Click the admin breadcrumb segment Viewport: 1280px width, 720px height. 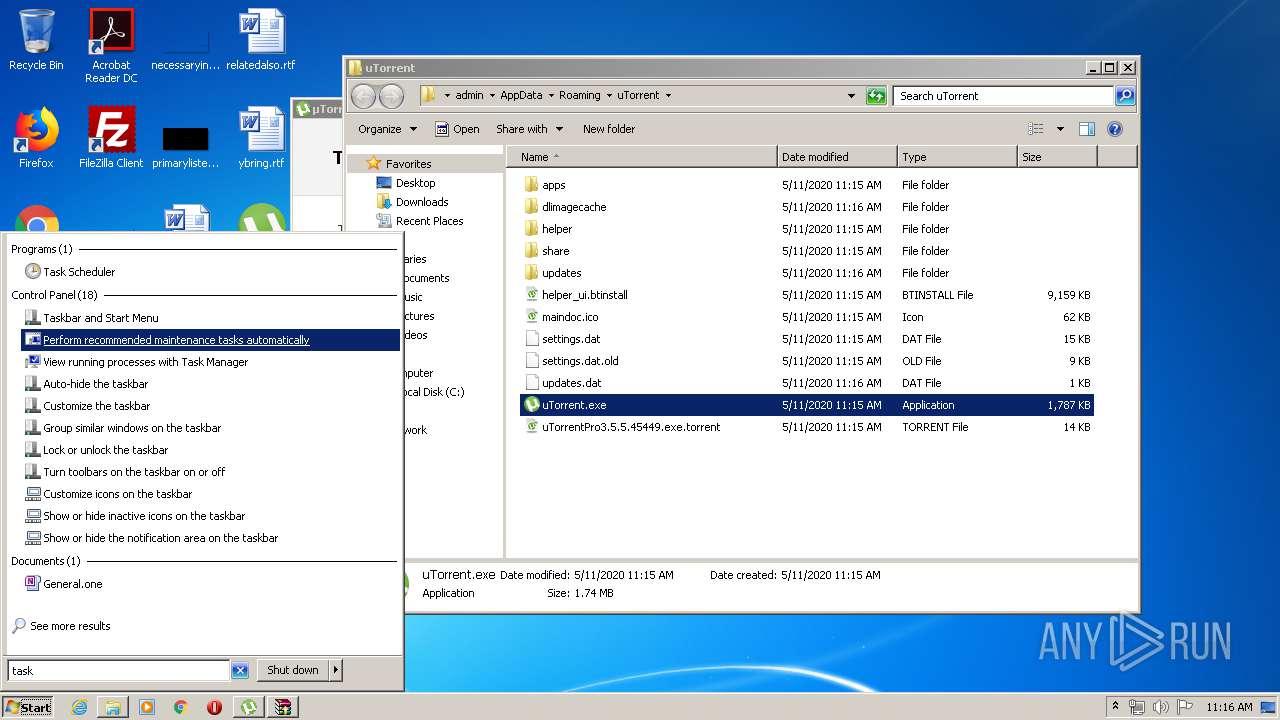(469, 96)
